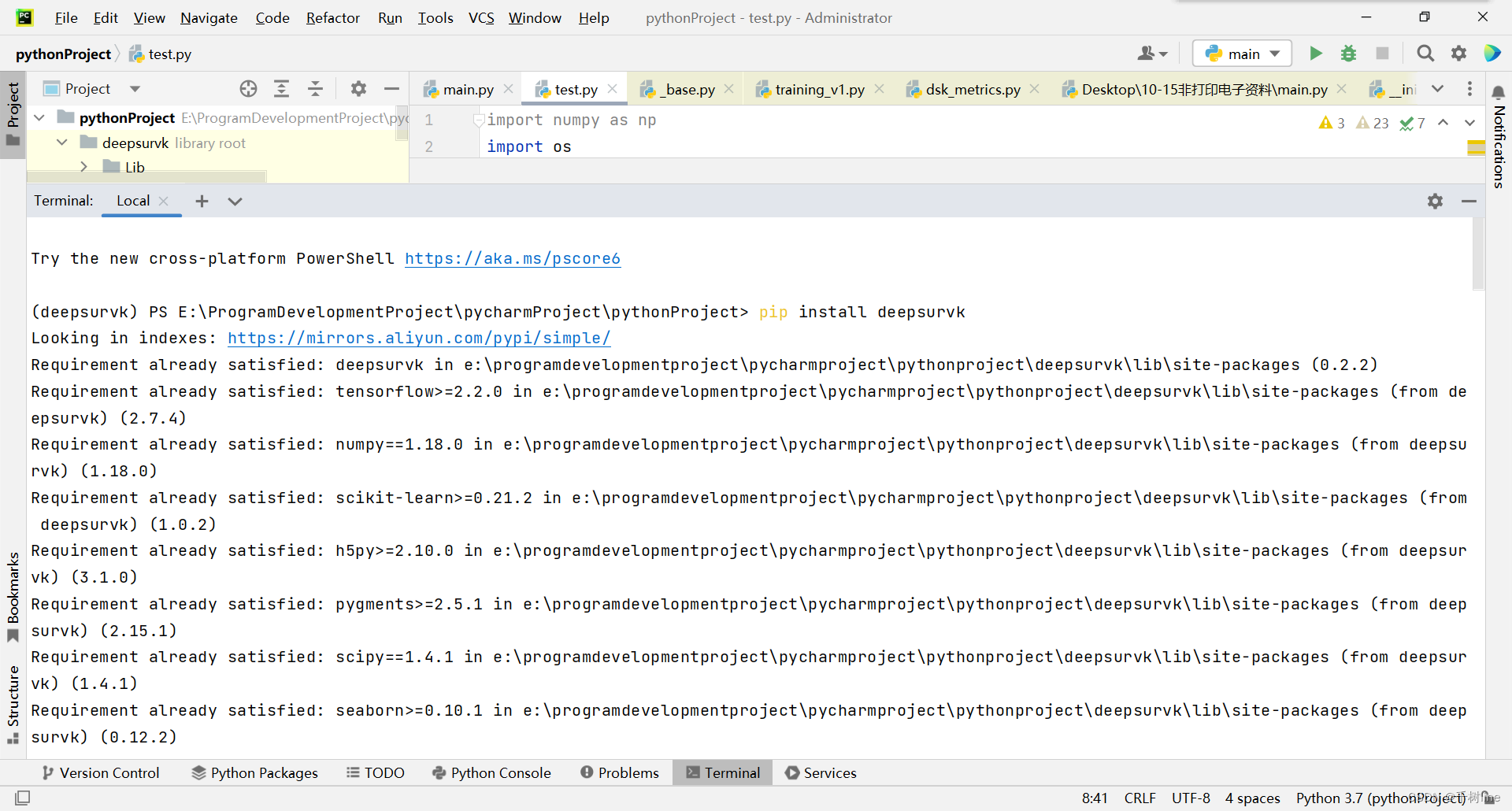Open Search Everywhere magnifier
The width and height of the screenshot is (1512, 811).
click(1425, 54)
